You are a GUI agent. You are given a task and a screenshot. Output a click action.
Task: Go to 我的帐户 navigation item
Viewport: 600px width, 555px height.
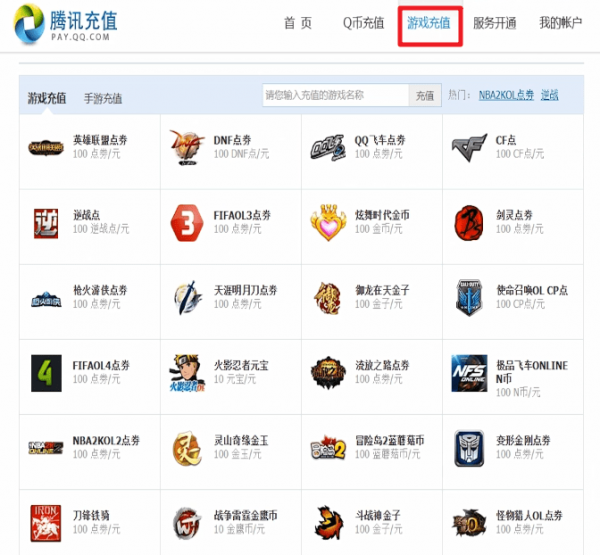[x=561, y=23]
